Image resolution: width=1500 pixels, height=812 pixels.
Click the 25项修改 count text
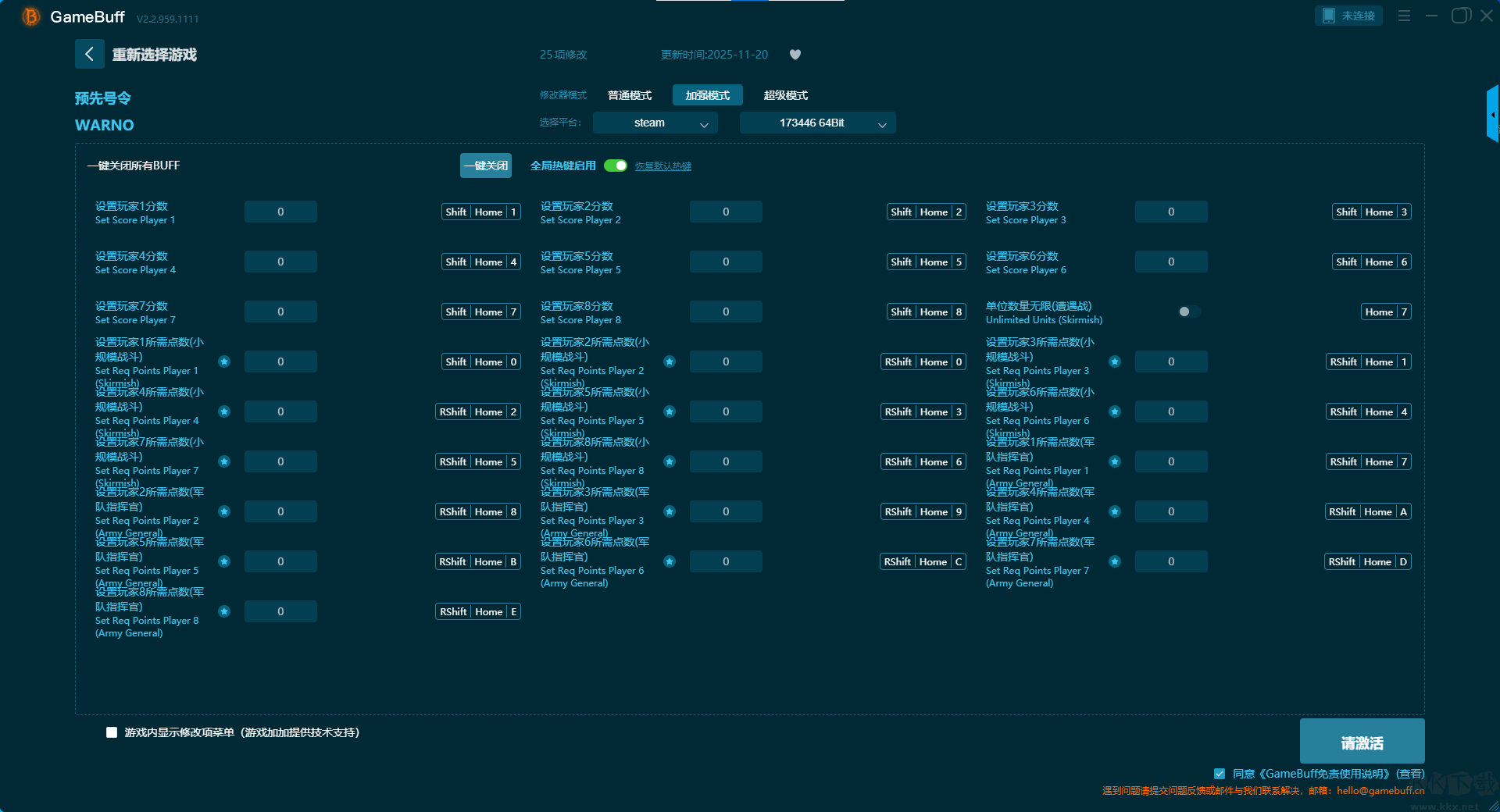[563, 55]
